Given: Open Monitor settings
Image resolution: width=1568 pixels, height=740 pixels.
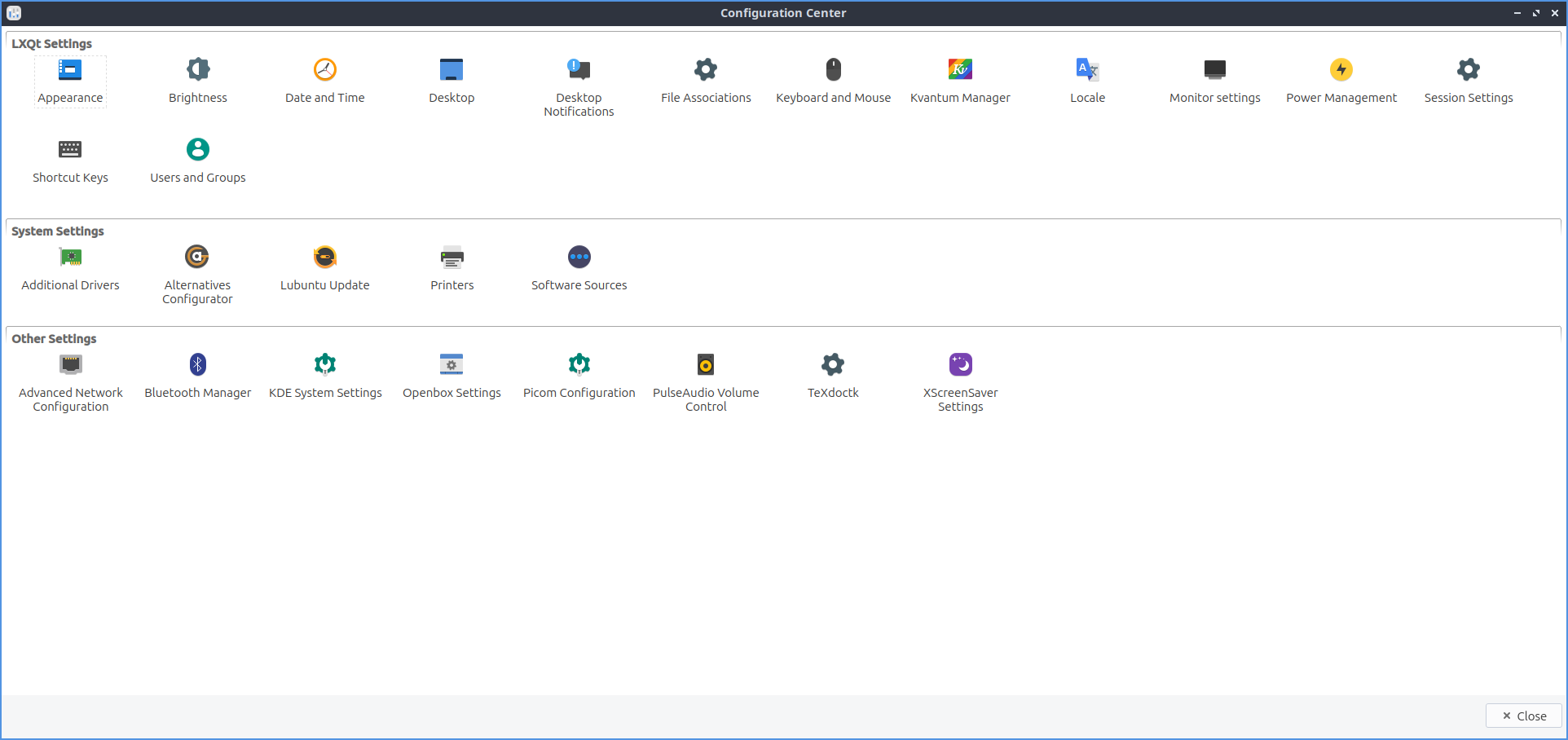Looking at the screenshot, I should pyautogui.click(x=1214, y=71).
